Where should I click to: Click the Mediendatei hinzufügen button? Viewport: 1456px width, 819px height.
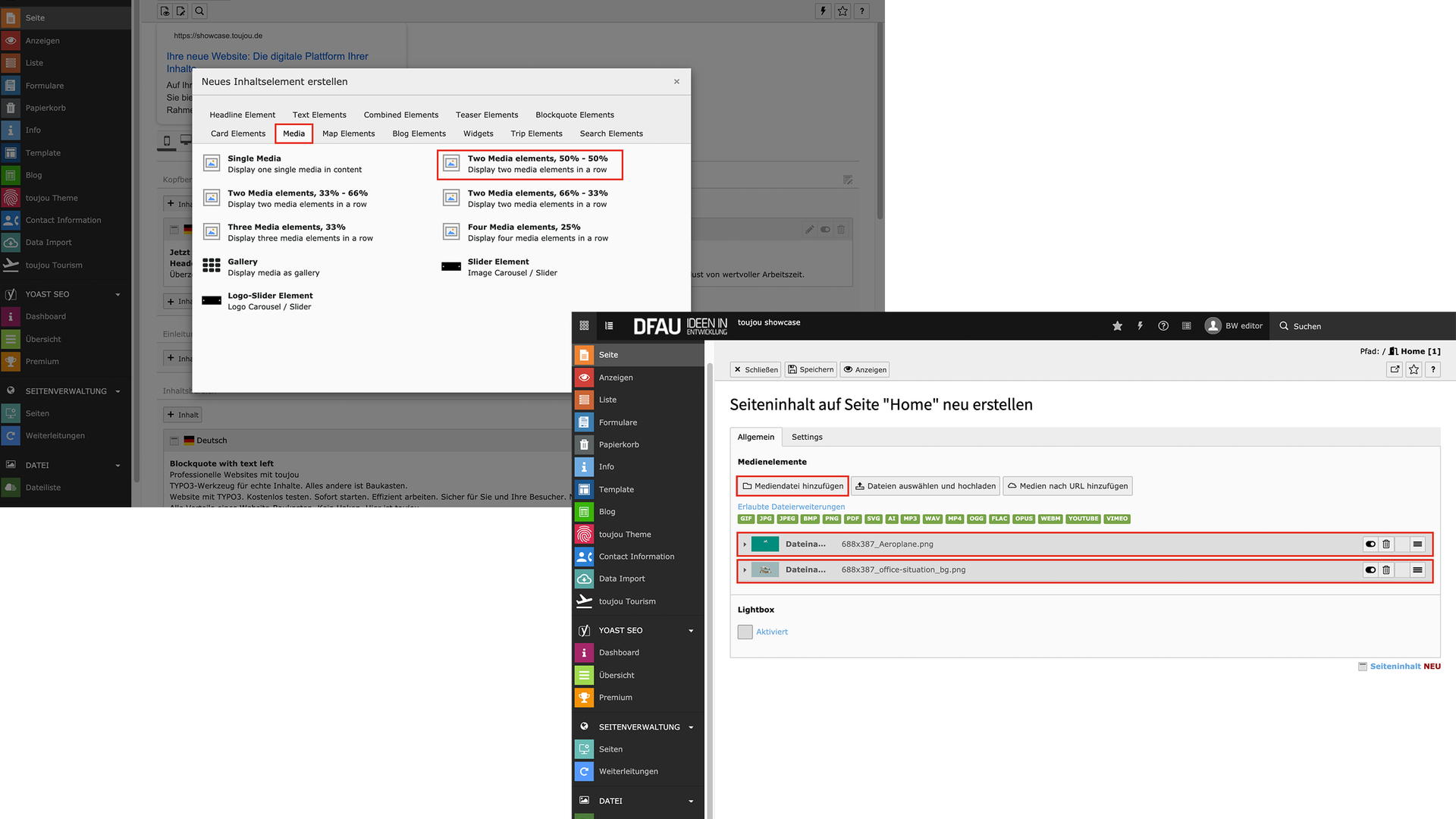[792, 486]
